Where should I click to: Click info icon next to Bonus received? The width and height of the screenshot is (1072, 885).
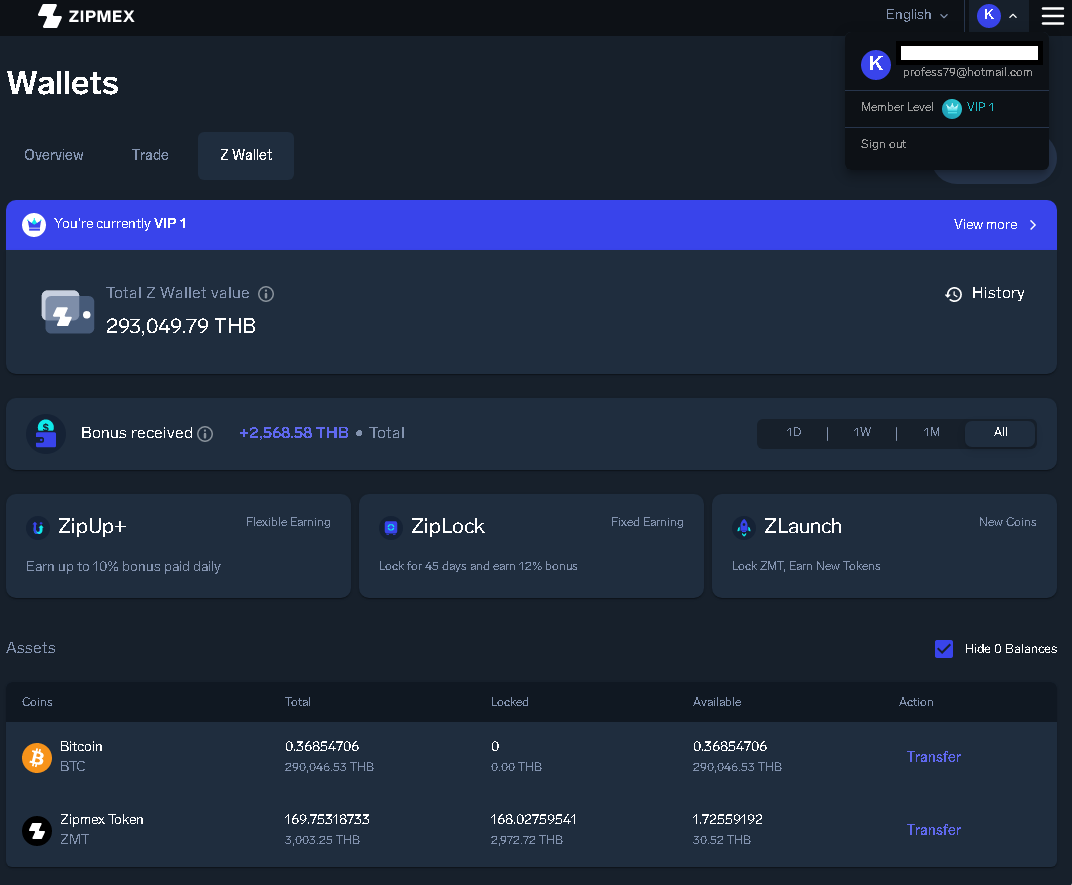pos(205,434)
